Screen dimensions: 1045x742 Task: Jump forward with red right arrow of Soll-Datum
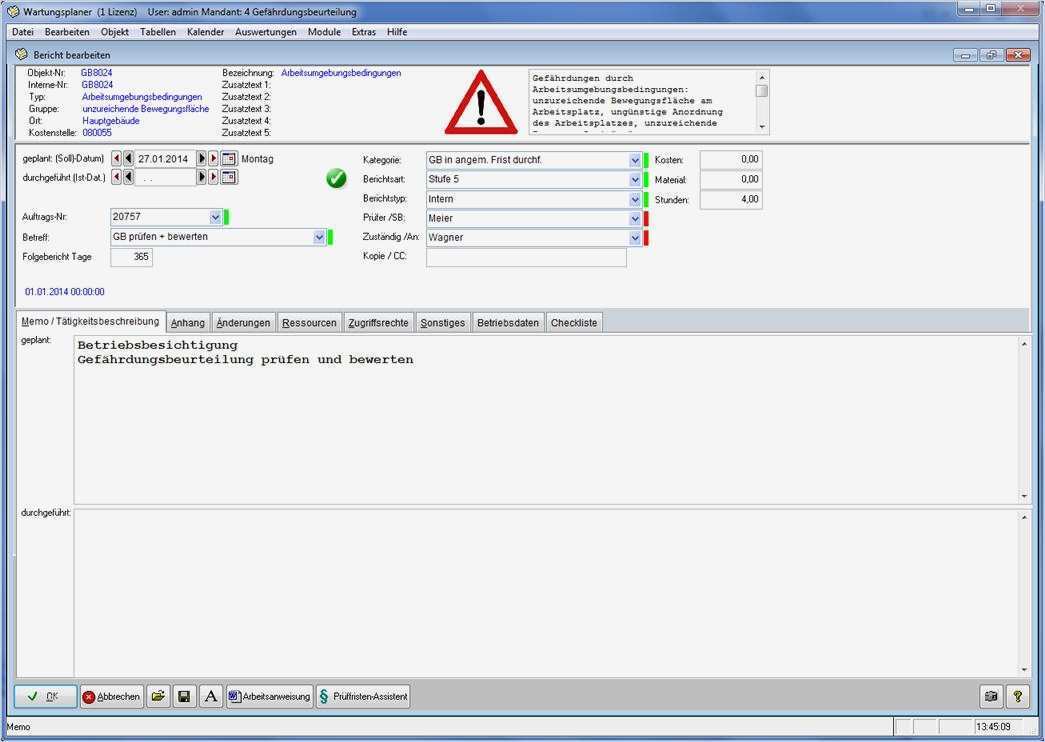coord(213,159)
